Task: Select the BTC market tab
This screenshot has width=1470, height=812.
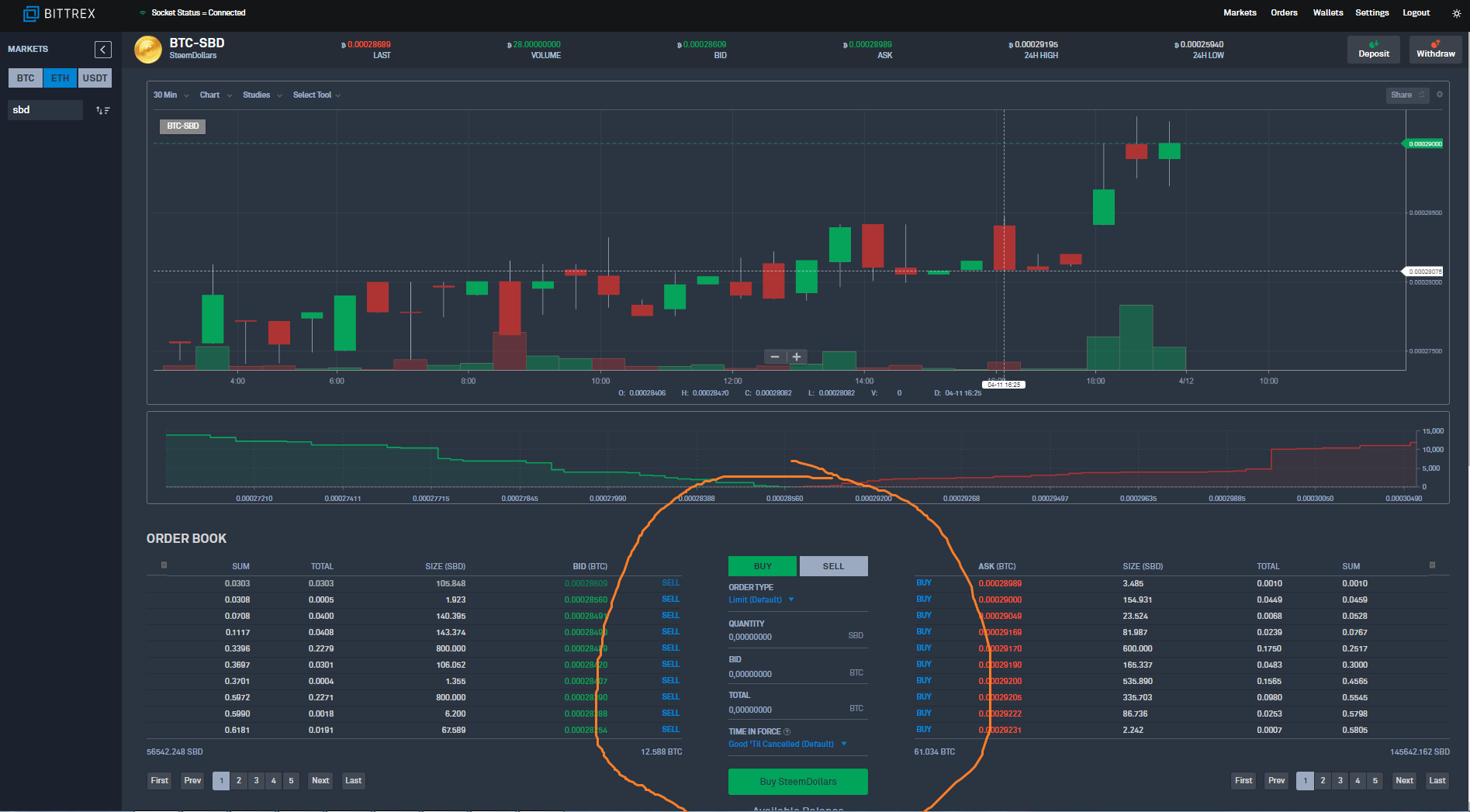Action: tap(26, 78)
